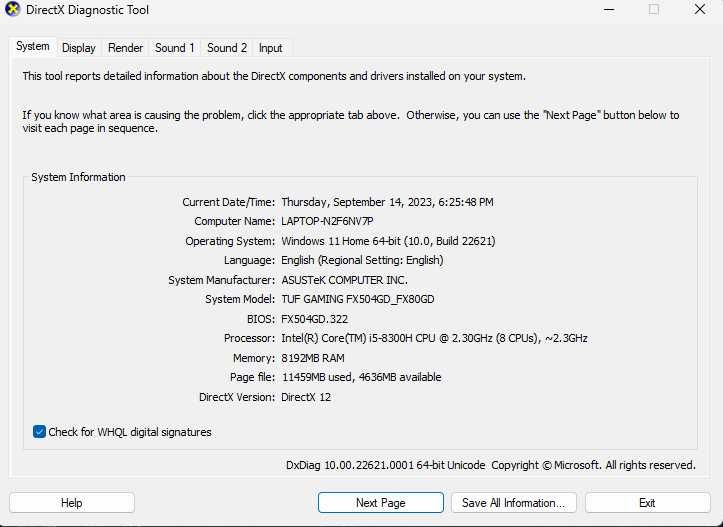Click the Computer Name label

tap(234, 221)
